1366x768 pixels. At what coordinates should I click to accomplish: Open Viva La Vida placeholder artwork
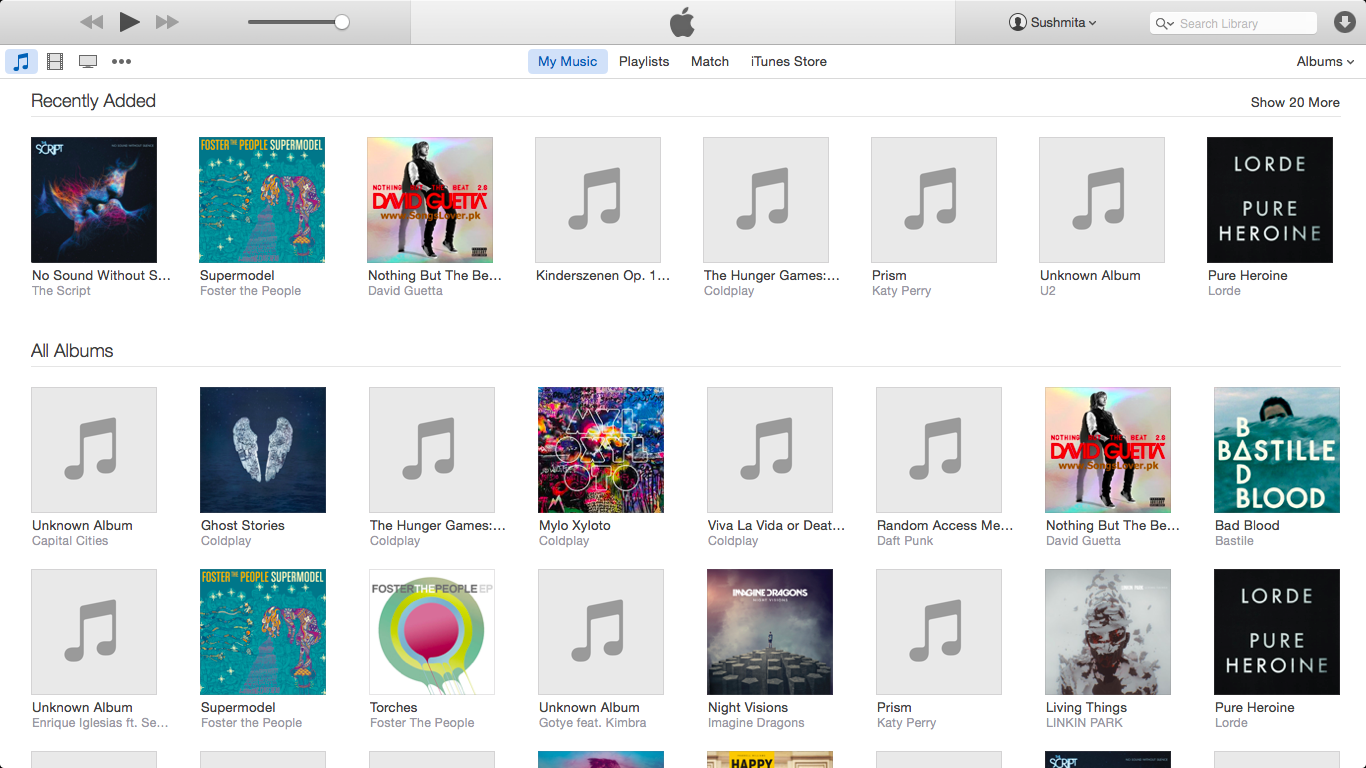coord(770,450)
